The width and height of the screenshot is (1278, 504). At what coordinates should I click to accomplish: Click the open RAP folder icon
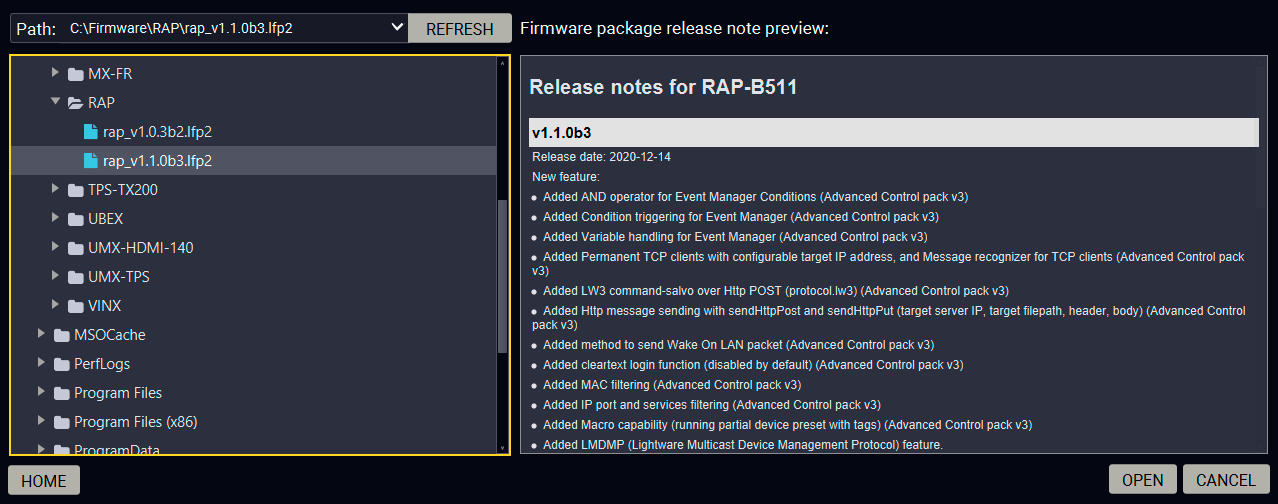(x=75, y=103)
